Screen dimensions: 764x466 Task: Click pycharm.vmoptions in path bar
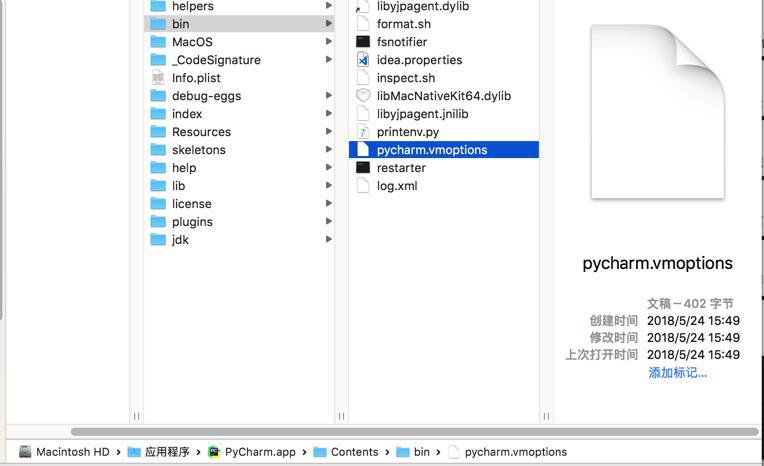click(x=507, y=452)
